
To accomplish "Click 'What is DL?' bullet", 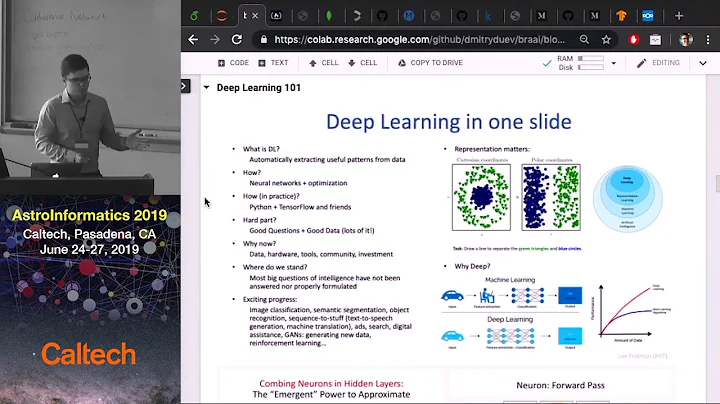I will click(261, 149).
